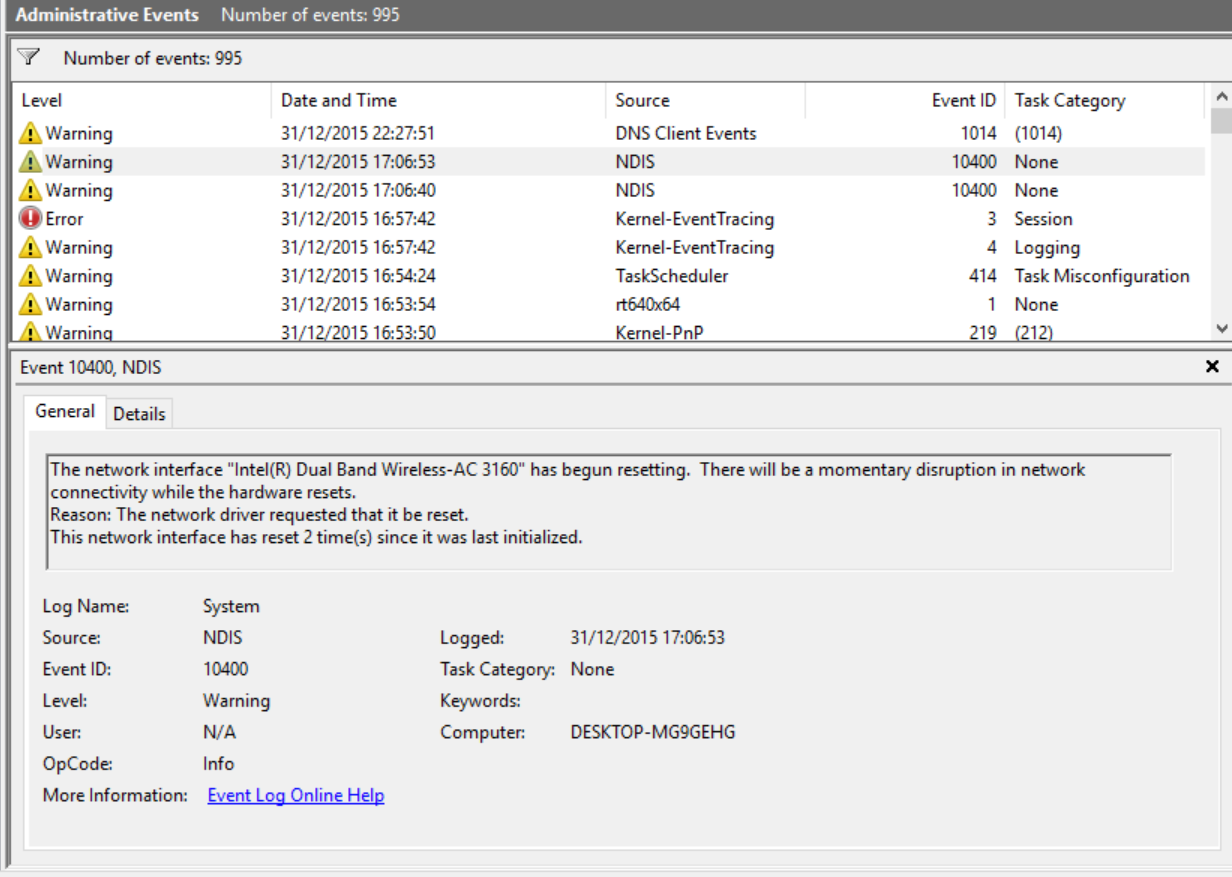Click the User value N/A
1232x877 pixels.
click(219, 733)
